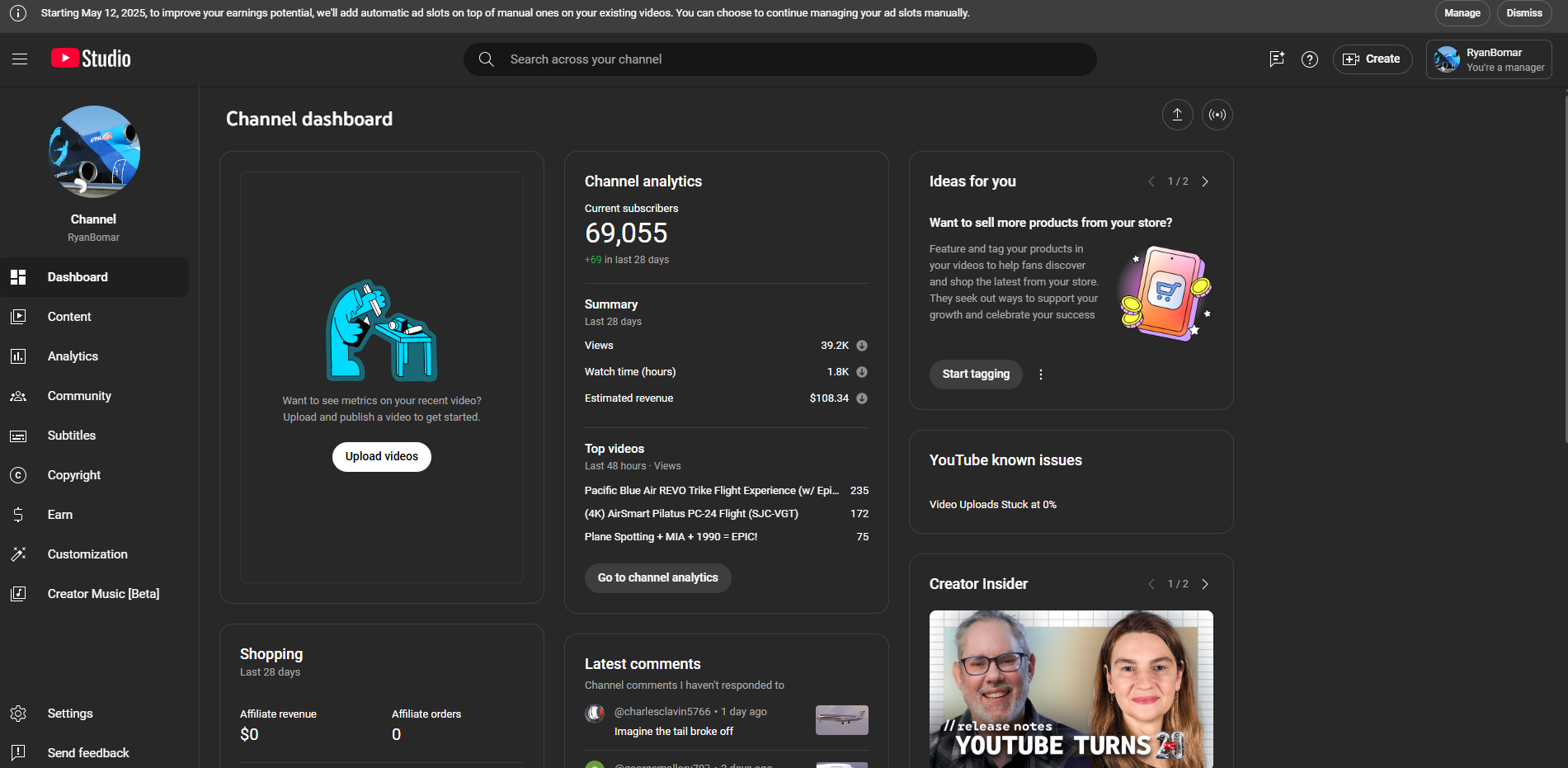Viewport: 1568px width, 768px height.
Task: Open the Create menu button
Action: pos(1373,59)
